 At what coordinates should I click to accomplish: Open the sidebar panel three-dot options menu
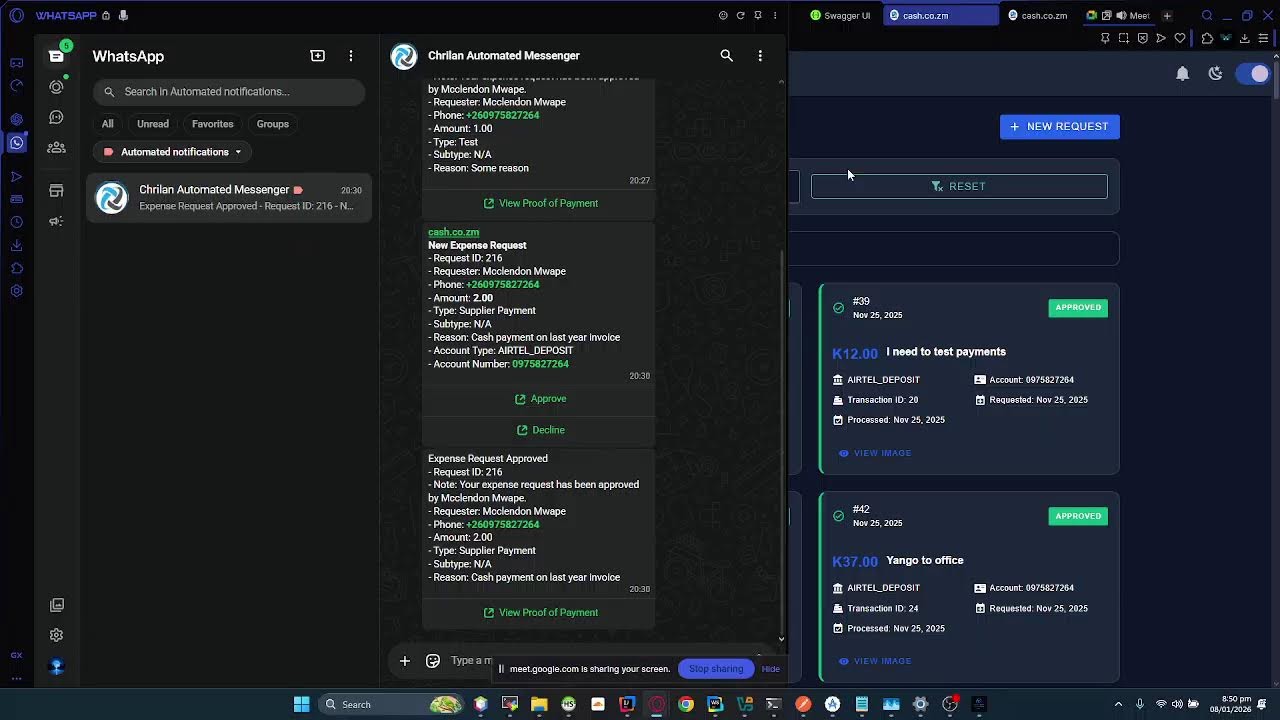[775, 16]
